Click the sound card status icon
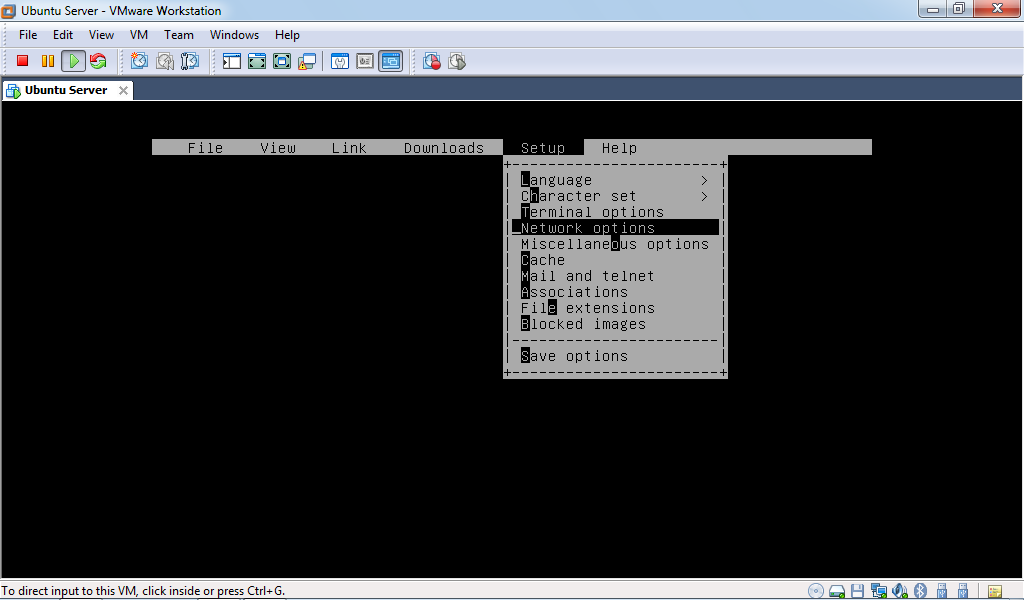 (x=899, y=591)
